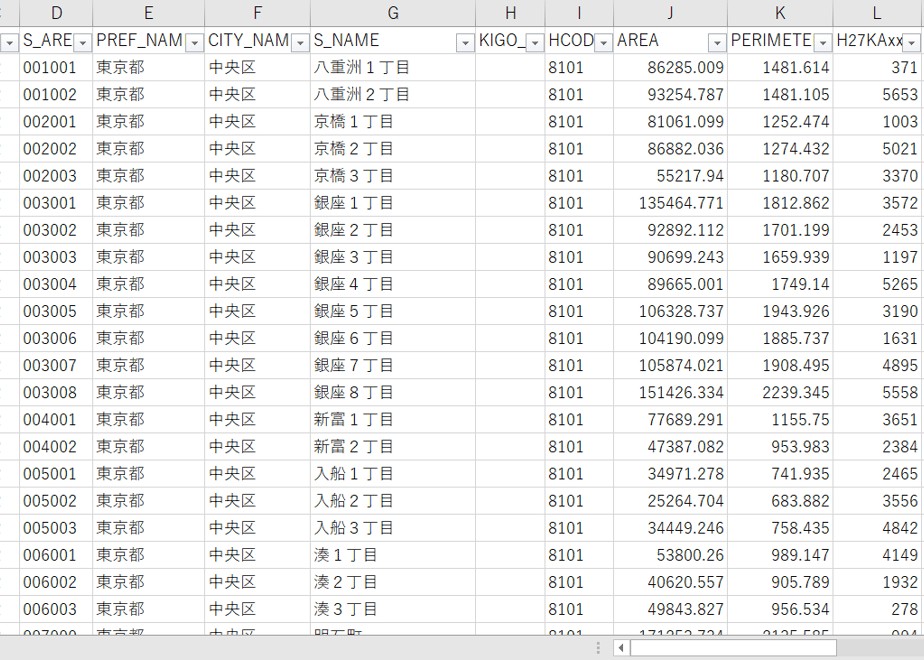Open the HCOD column filter dropdown
The image size is (924, 660).
tap(603, 42)
